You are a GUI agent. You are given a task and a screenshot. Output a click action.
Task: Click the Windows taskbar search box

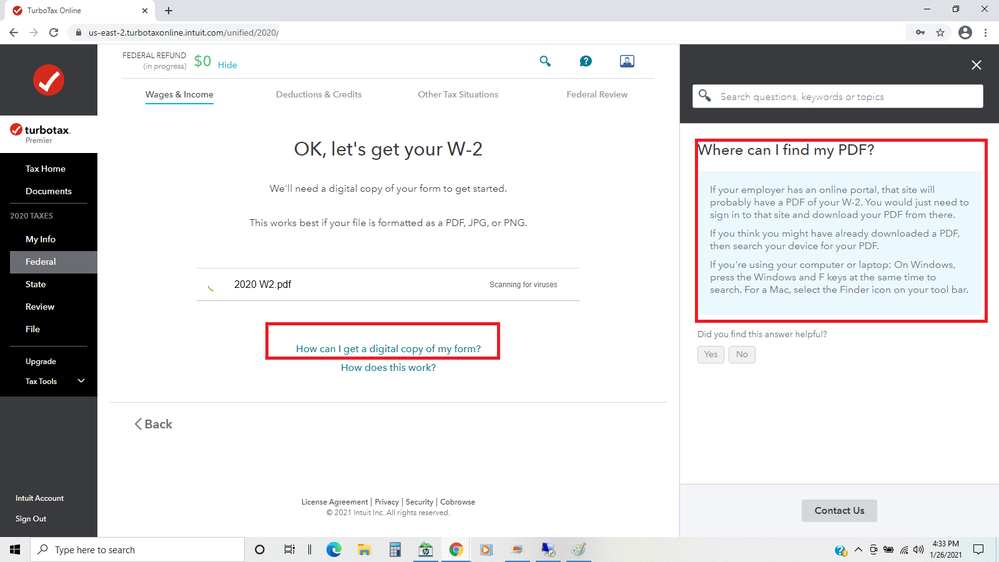[137, 549]
